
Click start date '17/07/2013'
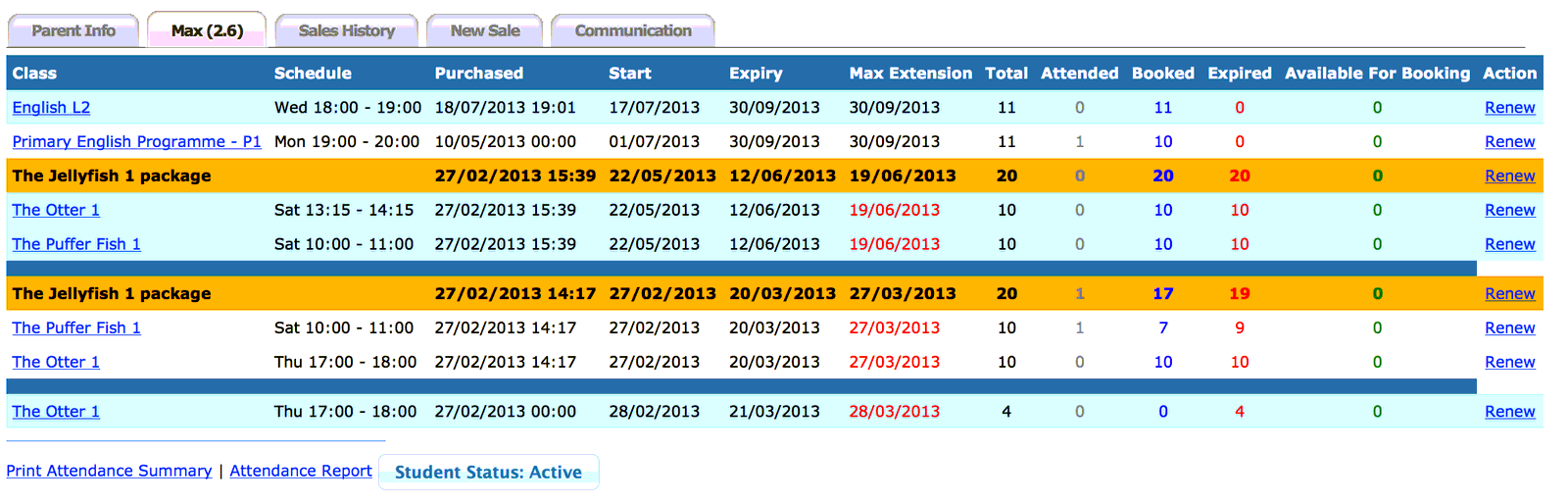pyautogui.click(x=655, y=108)
